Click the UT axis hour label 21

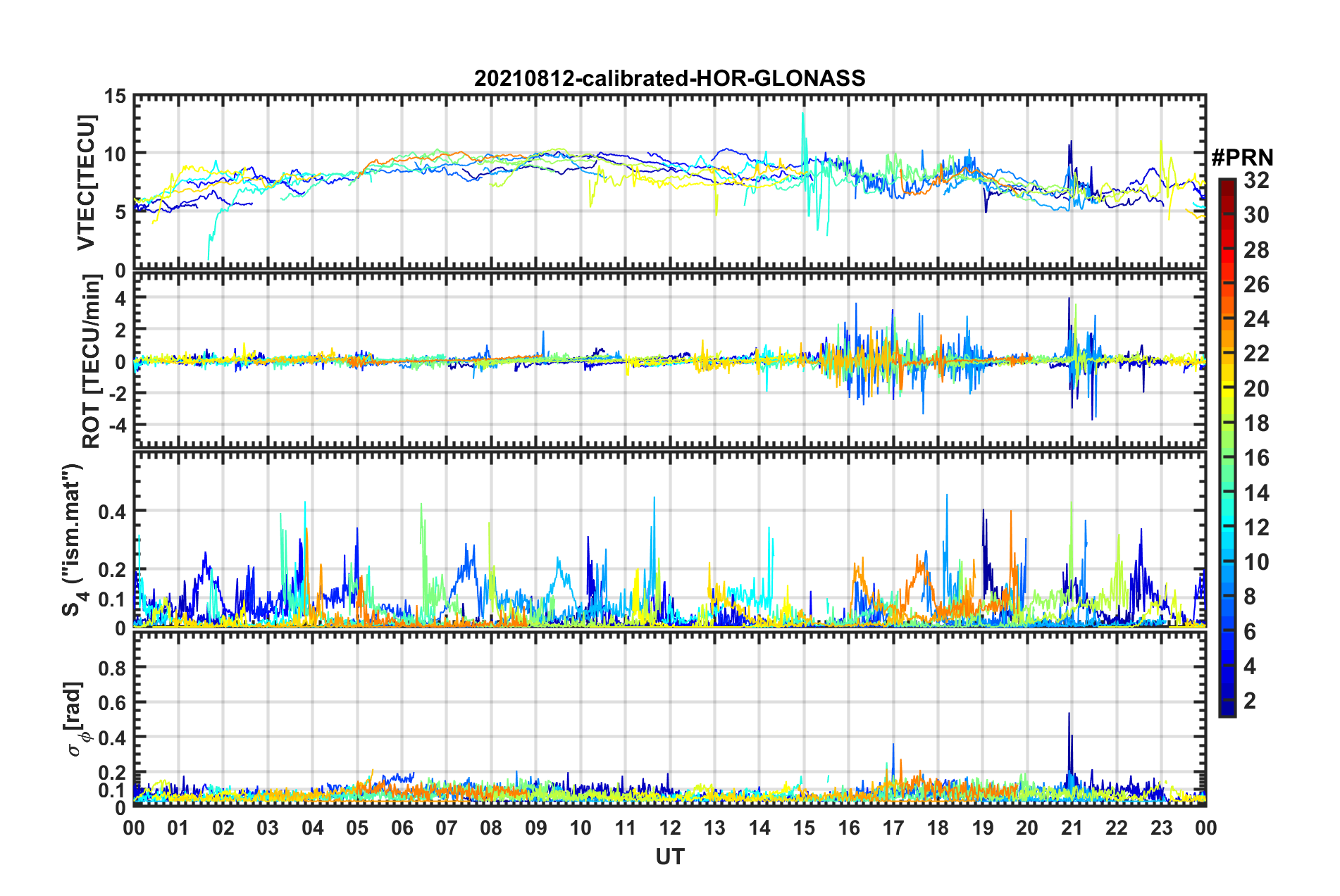point(1072,828)
